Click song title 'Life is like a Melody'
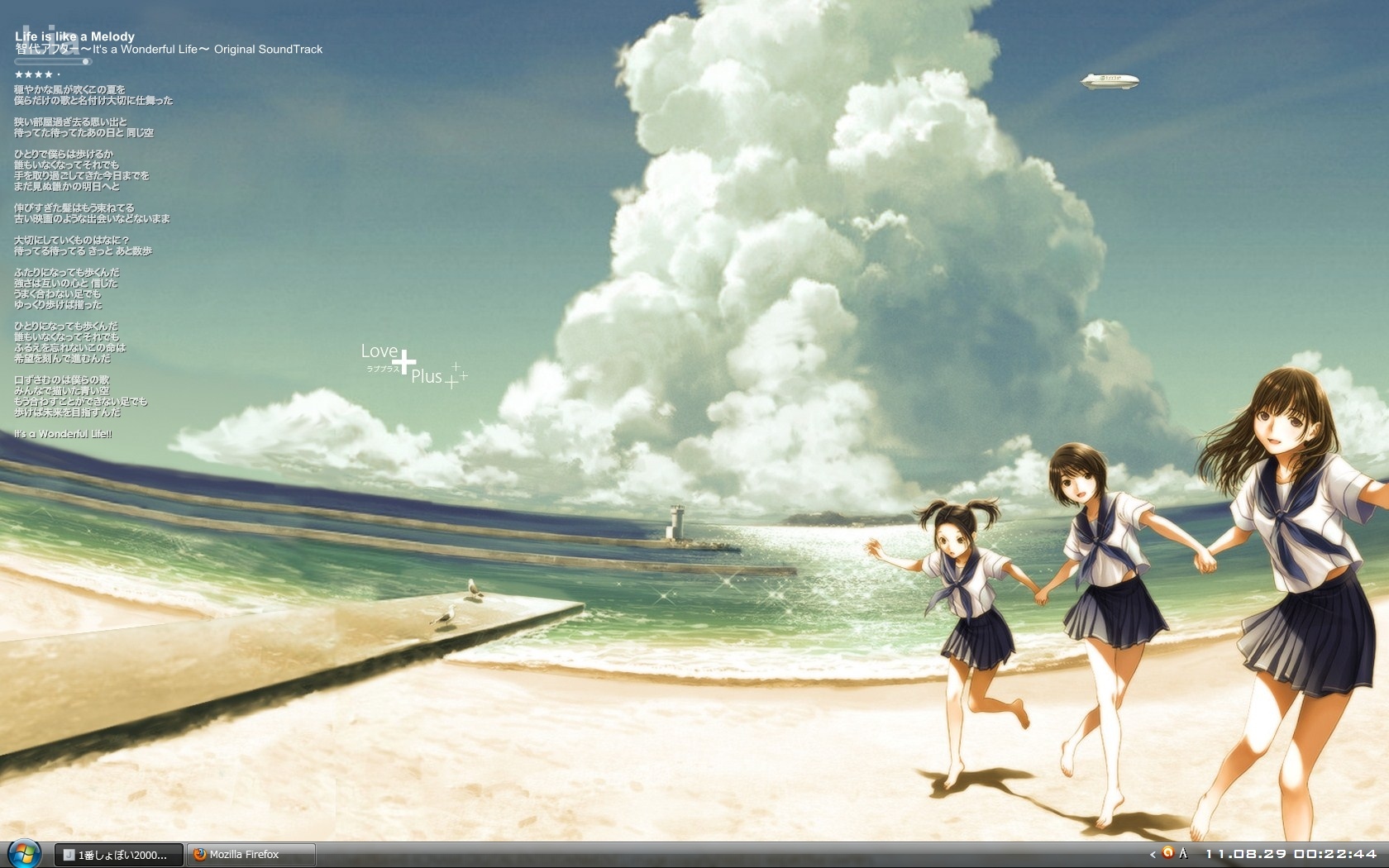The image size is (1389, 868). click(x=74, y=36)
